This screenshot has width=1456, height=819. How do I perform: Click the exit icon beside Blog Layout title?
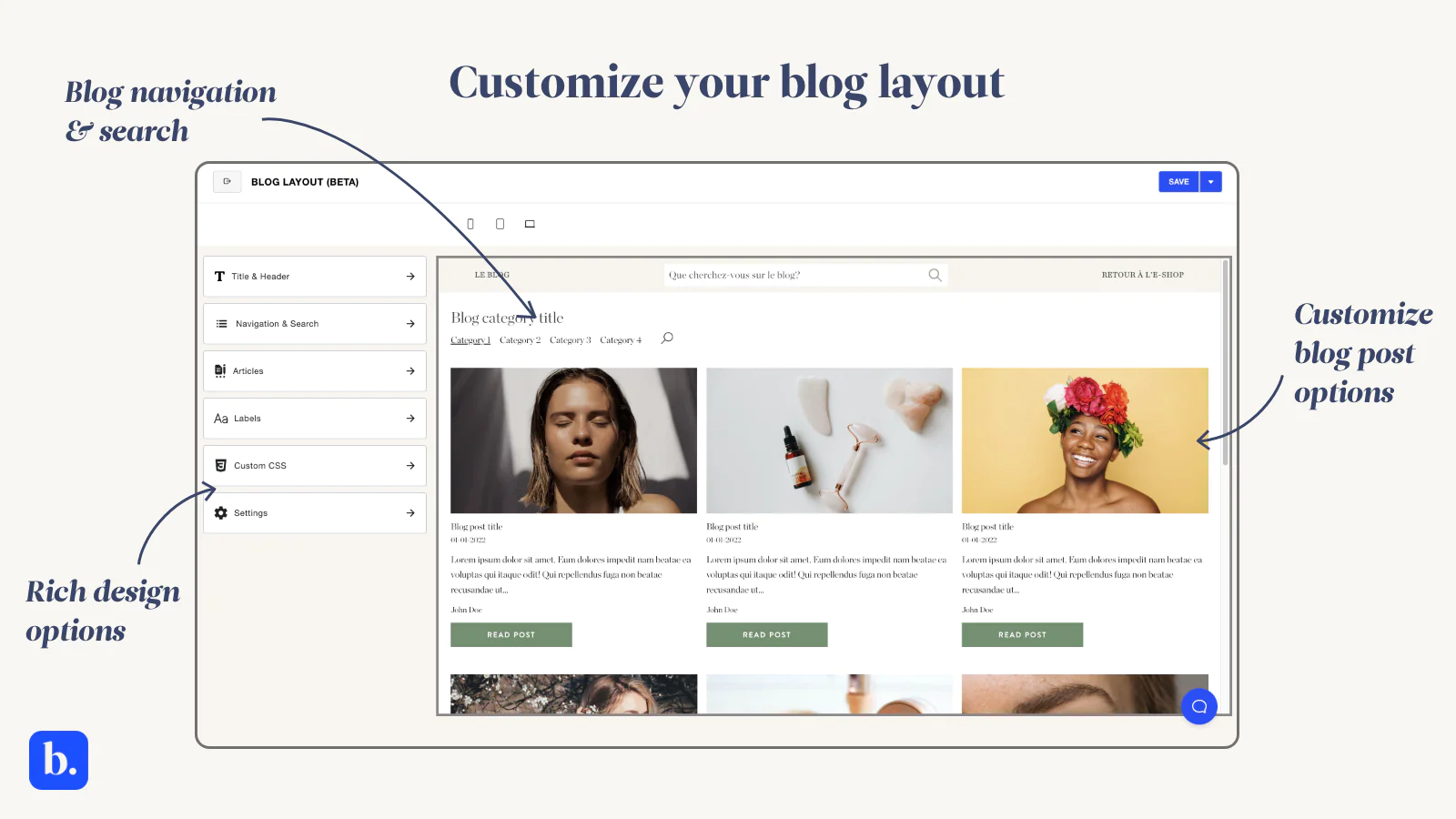(227, 181)
